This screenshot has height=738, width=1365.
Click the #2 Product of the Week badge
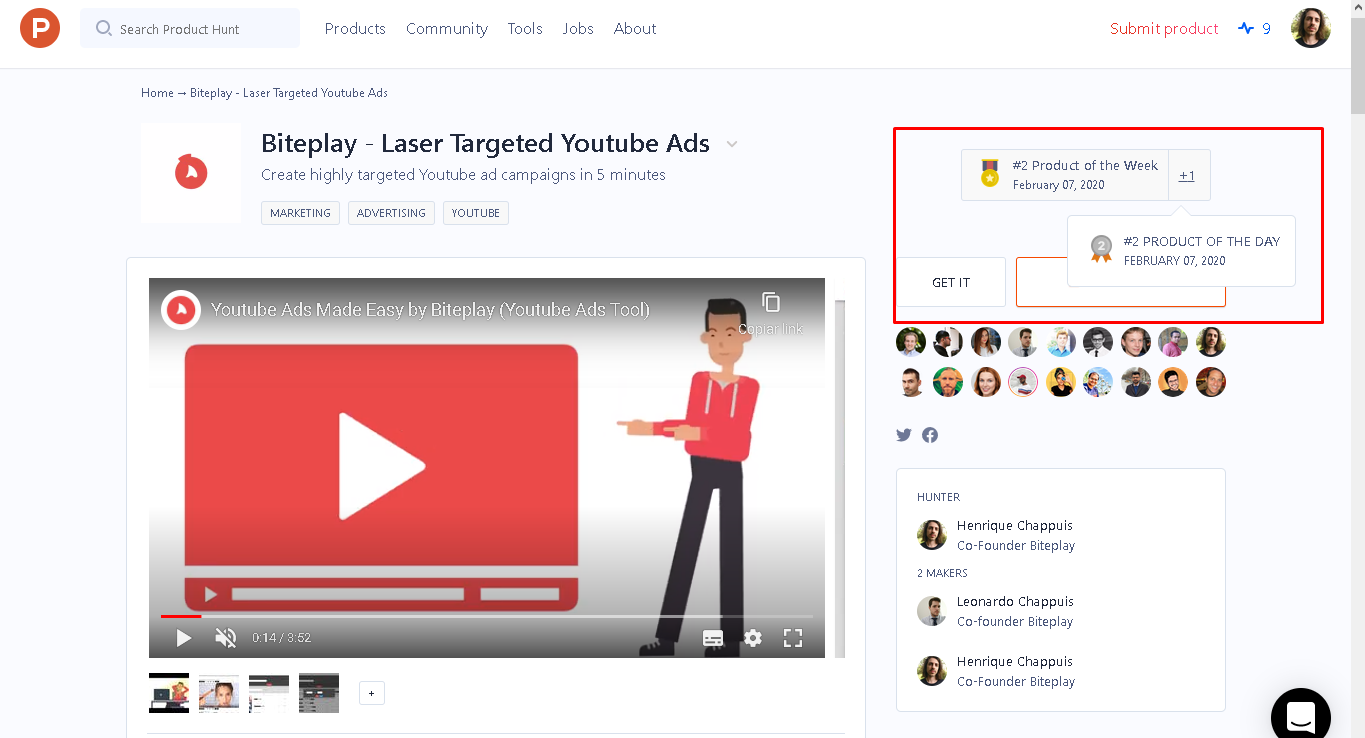[x=1065, y=175]
